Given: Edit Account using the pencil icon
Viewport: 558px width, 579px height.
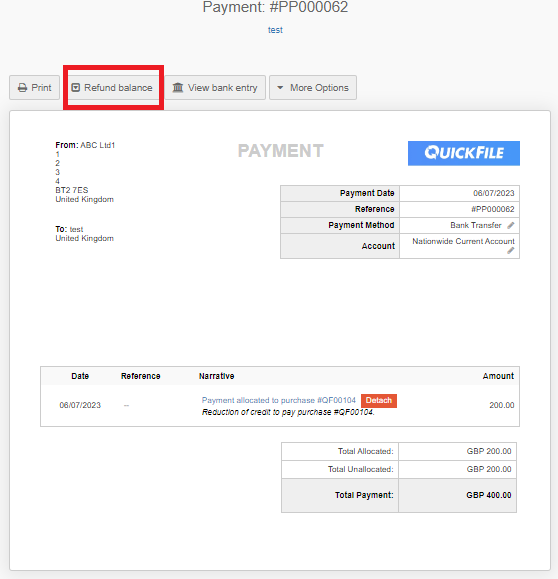Looking at the screenshot, I should tap(511, 251).
